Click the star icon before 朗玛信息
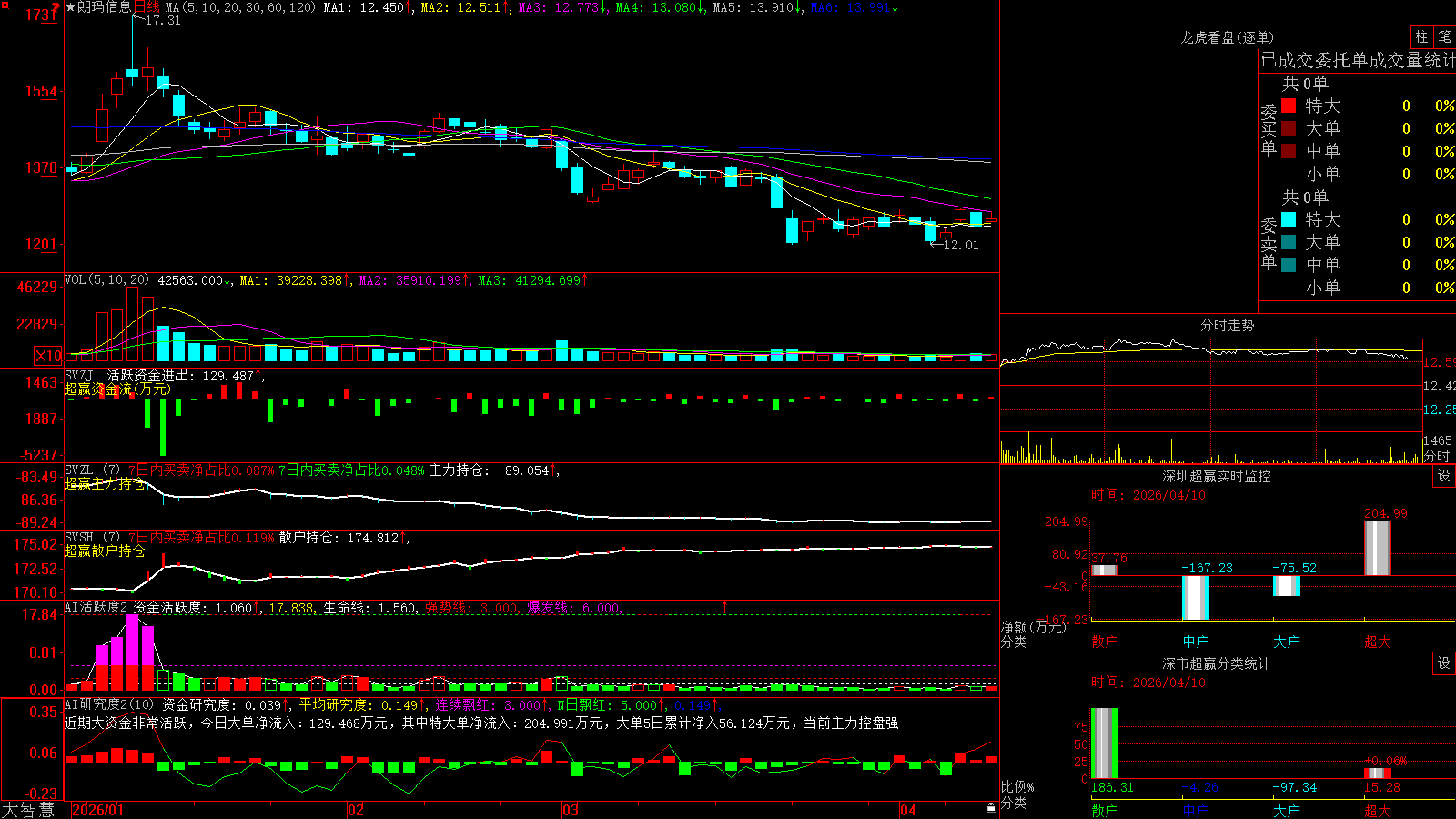1456x819 pixels. (70, 7)
